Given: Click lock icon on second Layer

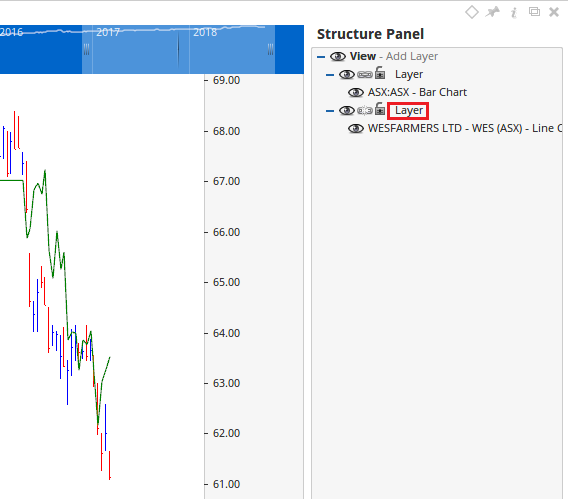Looking at the screenshot, I should (380, 109).
